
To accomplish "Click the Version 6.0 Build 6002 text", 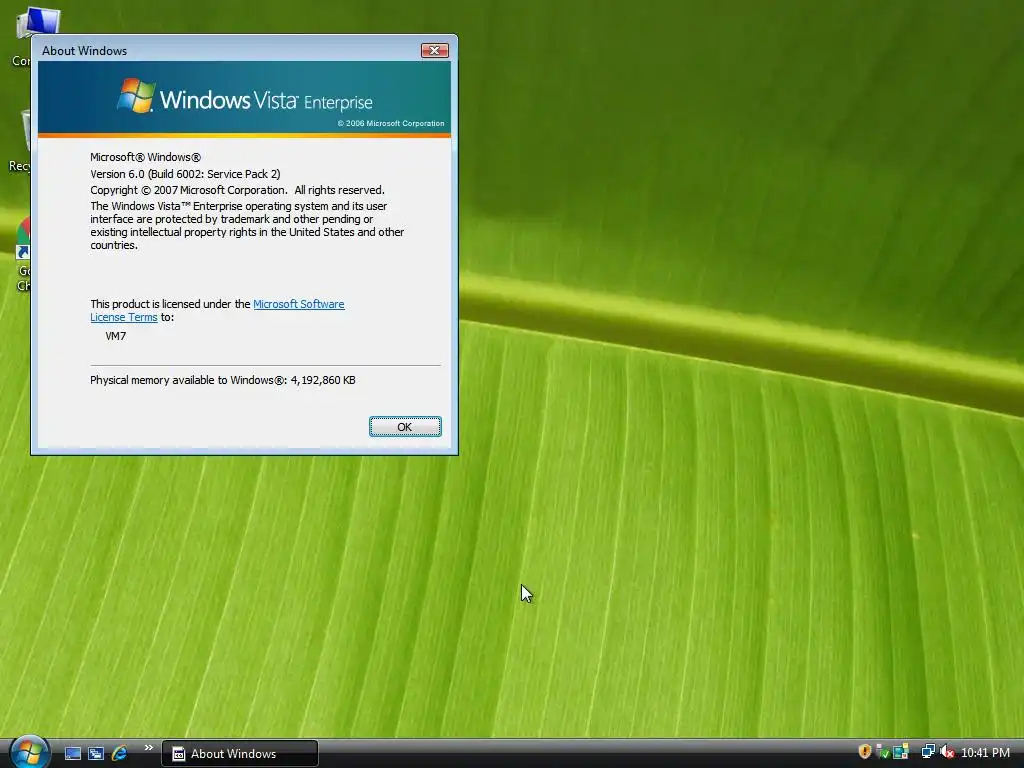I will [x=185, y=174].
